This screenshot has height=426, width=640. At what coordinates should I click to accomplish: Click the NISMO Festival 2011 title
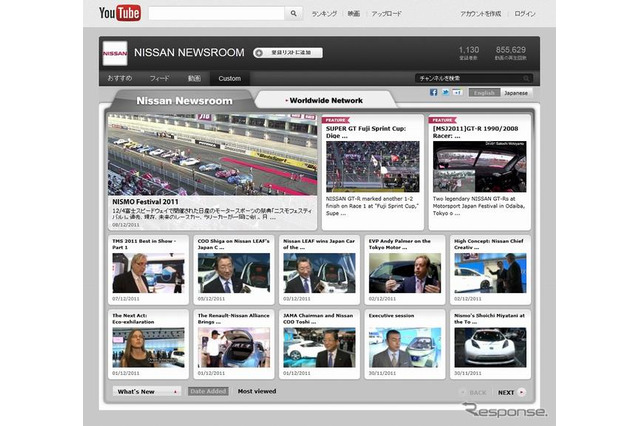pyautogui.click(x=145, y=202)
